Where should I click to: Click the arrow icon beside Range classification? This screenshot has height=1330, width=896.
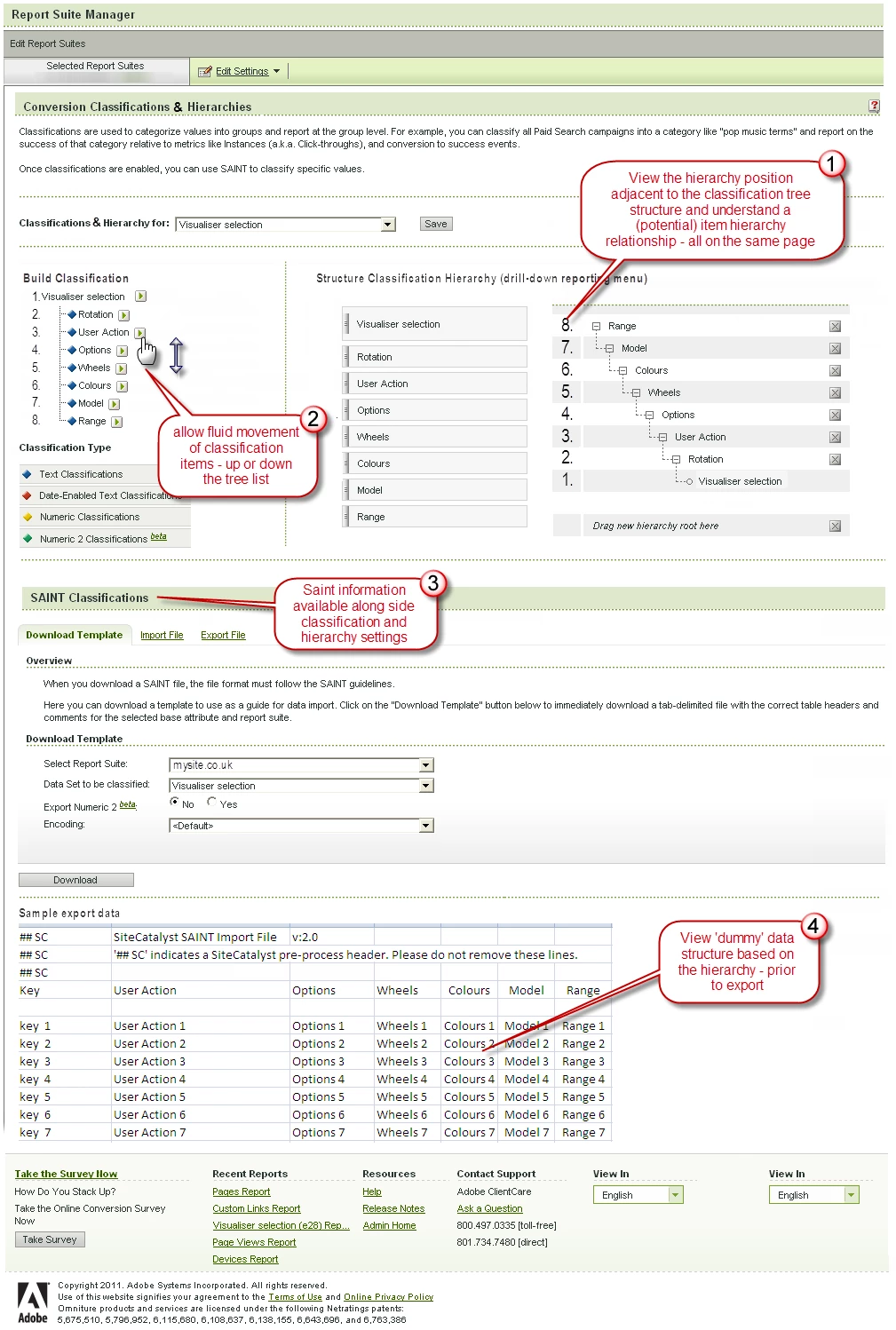[117, 422]
